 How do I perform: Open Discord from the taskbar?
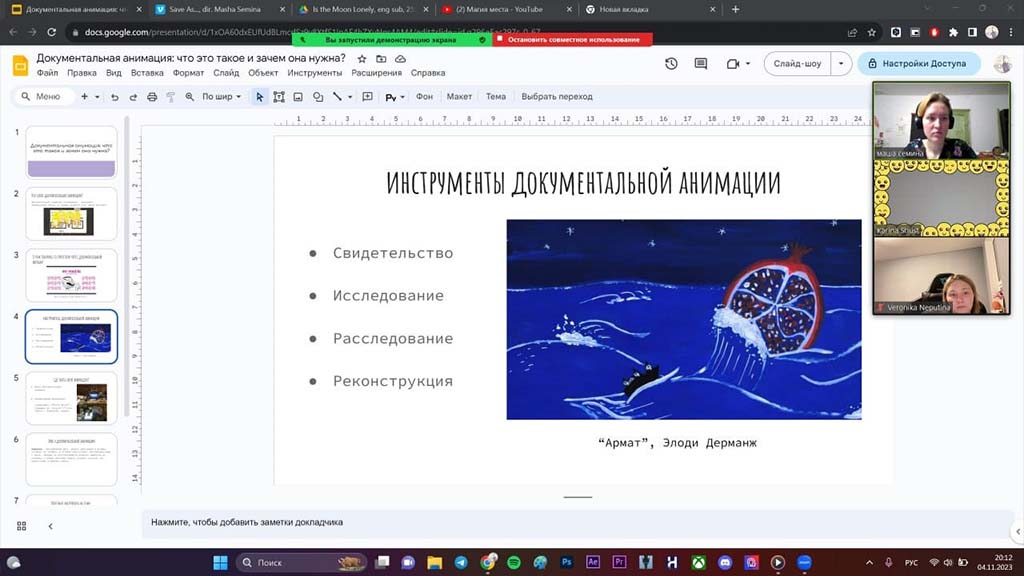coord(725,562)
